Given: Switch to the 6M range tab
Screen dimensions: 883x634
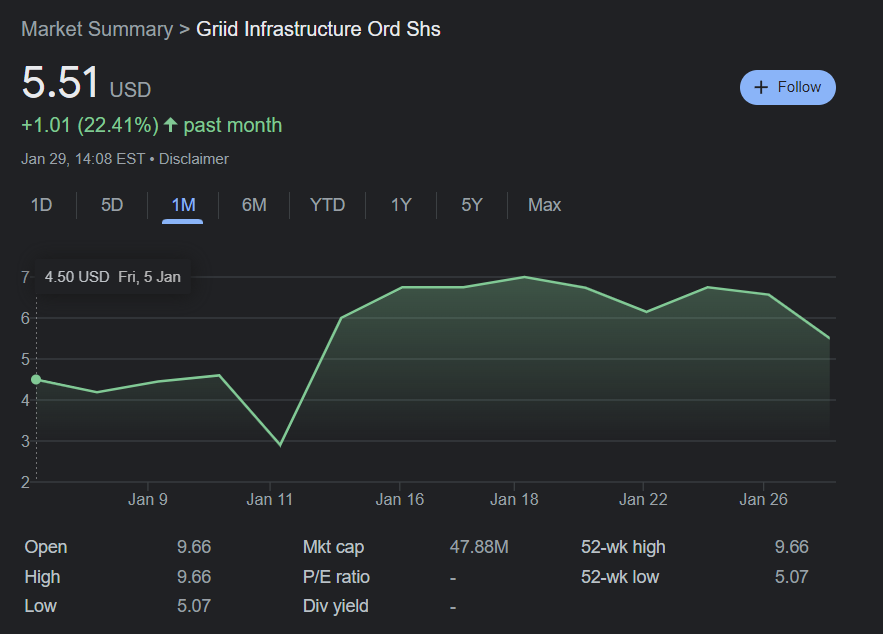Looking at the screenshot, I should click(x=254, y=205).
